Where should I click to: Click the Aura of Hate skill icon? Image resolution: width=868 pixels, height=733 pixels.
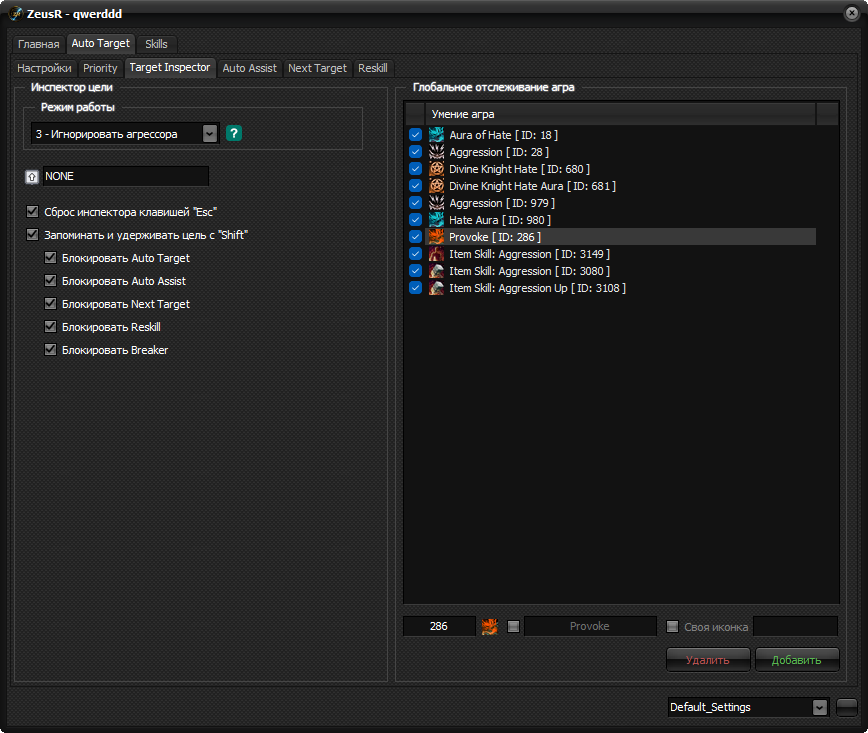436,135
